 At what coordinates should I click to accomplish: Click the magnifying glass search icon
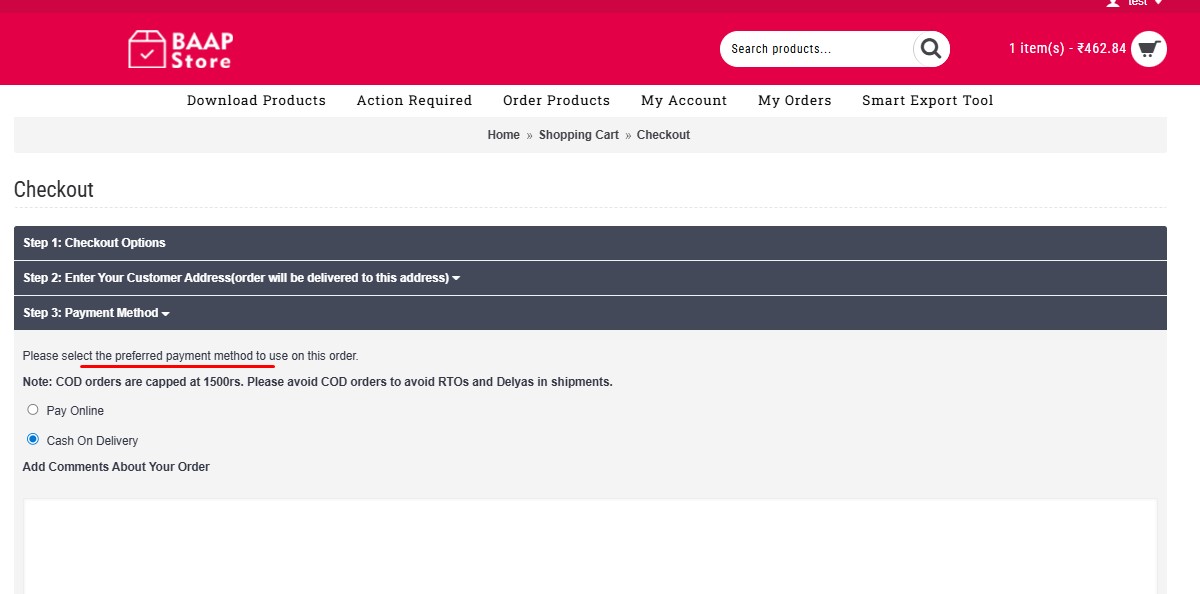tap(930, 49)
